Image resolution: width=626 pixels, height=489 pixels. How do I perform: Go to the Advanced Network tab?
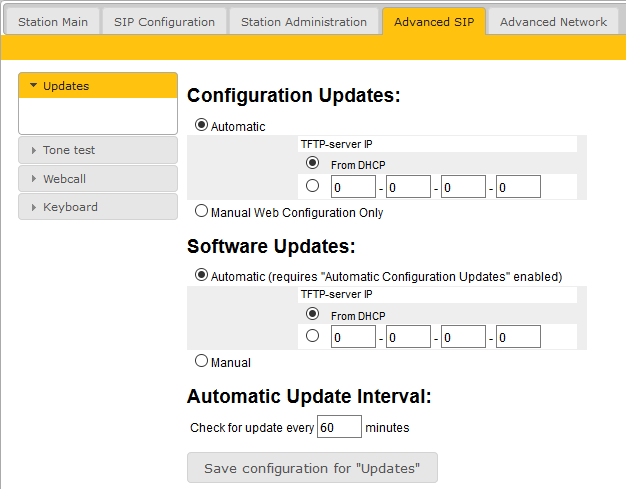[553, 22]
